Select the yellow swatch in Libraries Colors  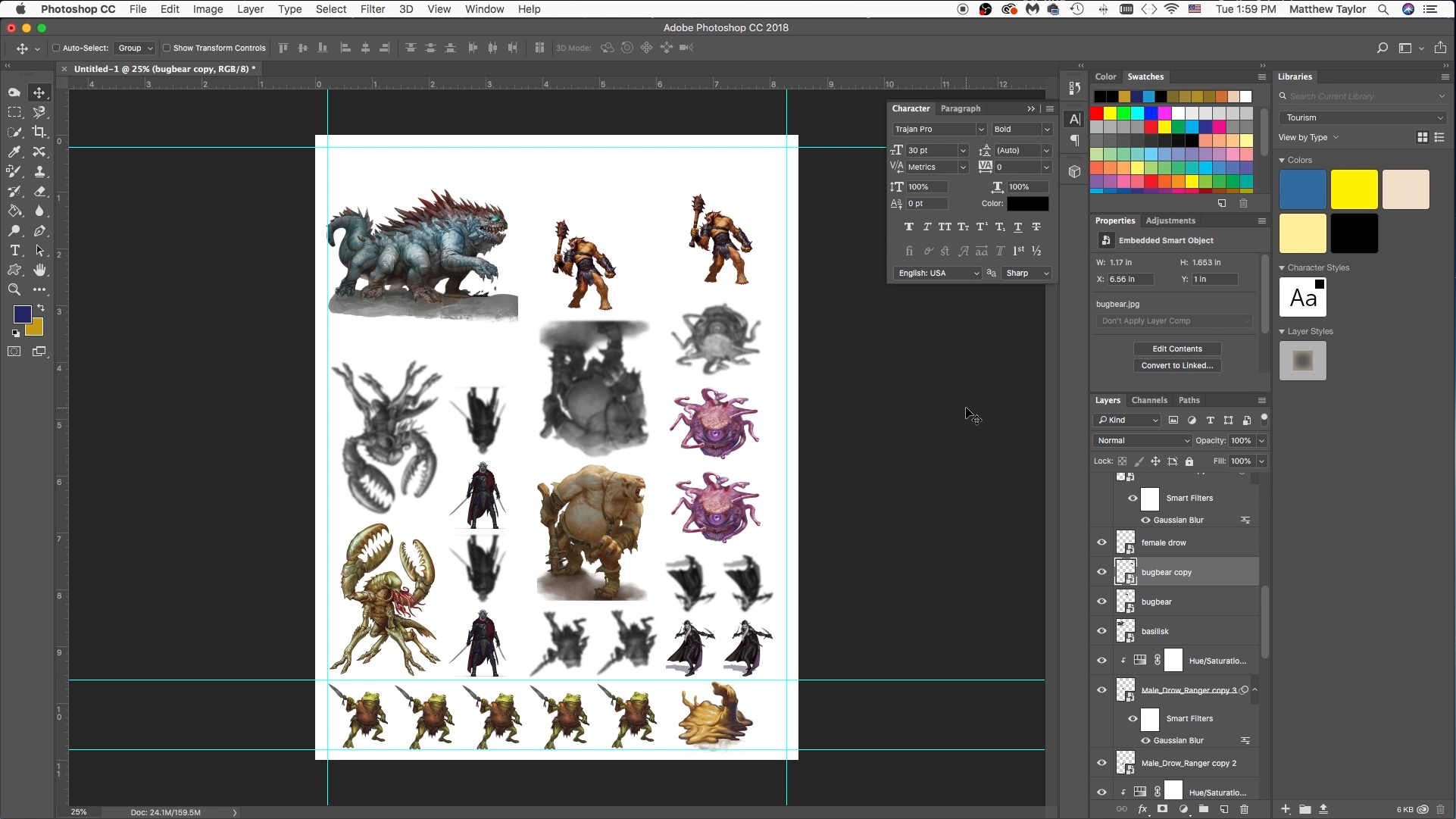coord(1354,189)
